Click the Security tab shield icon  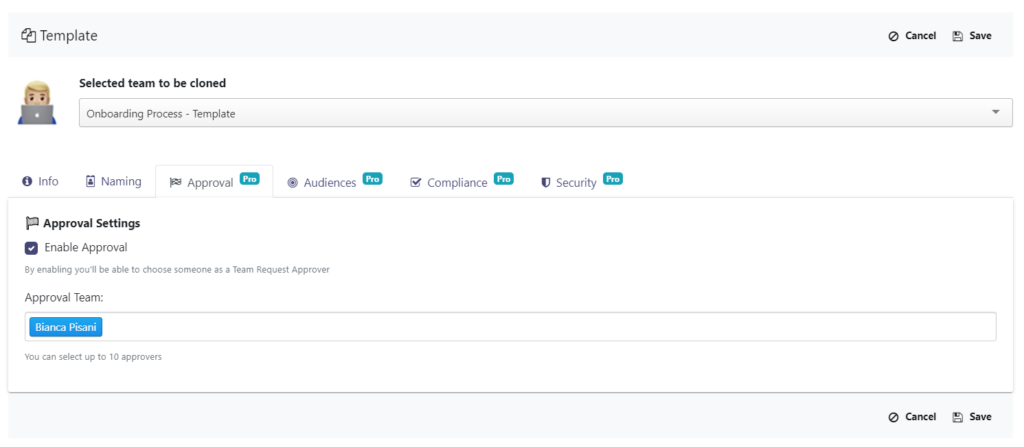pyautogui.click(x=546, y=183)
